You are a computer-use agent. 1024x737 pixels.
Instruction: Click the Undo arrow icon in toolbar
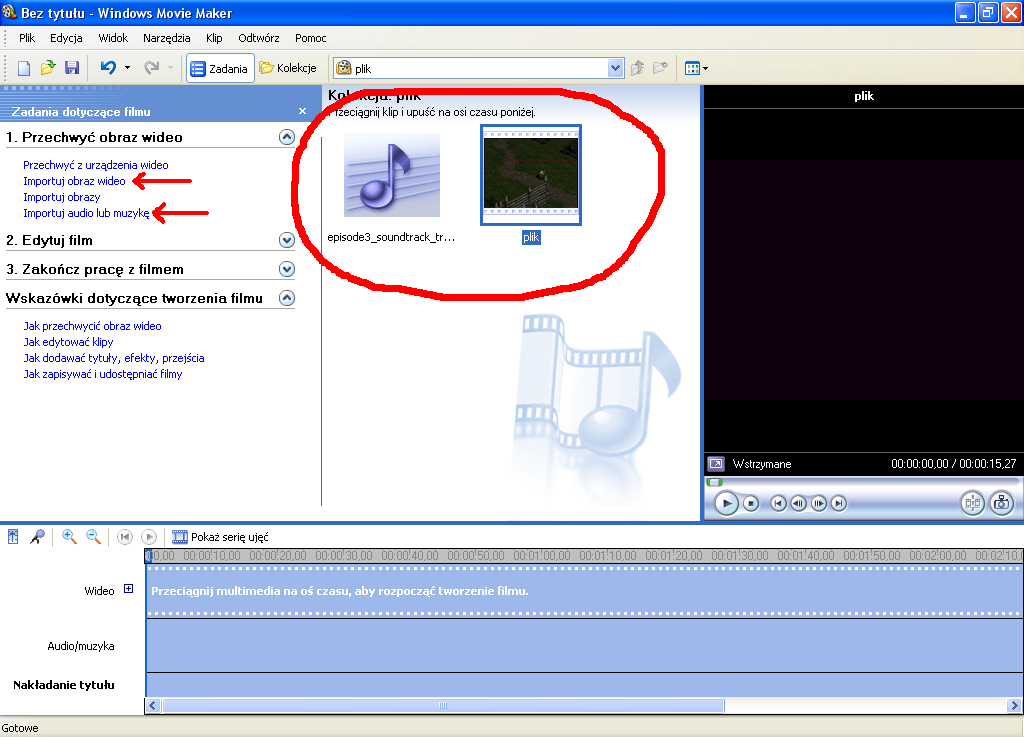[108, 68]
